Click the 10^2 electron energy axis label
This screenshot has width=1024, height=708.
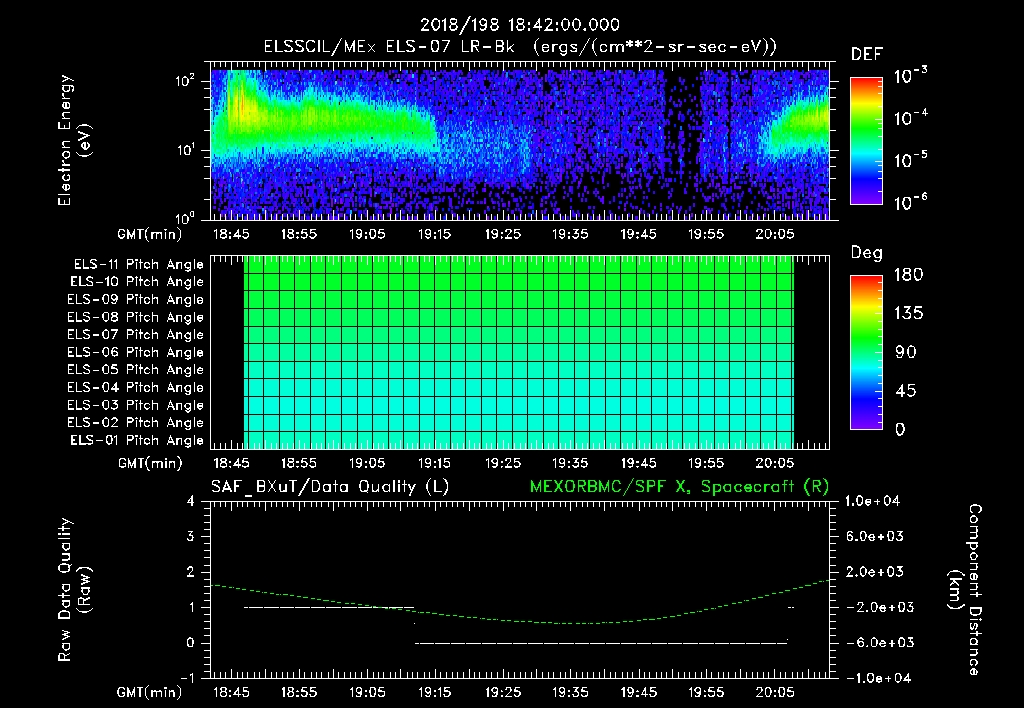coord(186,81)
